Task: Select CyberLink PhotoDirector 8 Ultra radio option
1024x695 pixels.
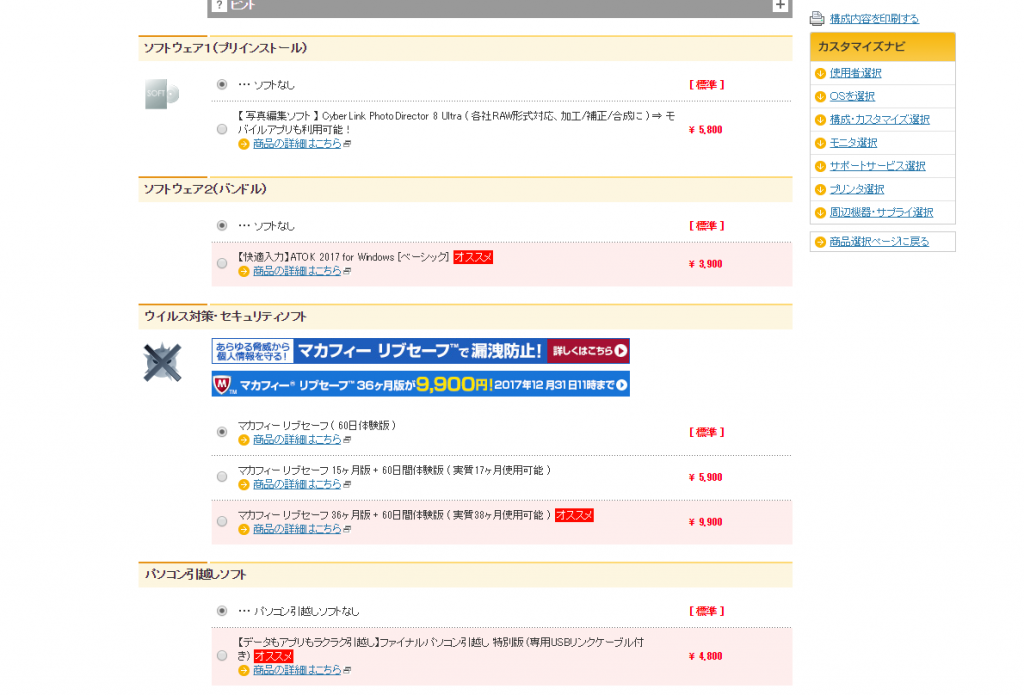Action: point(222,129)
